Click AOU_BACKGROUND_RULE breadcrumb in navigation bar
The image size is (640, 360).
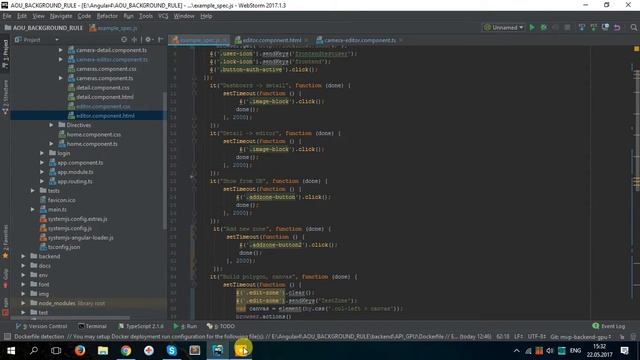(x=43, y=28)
